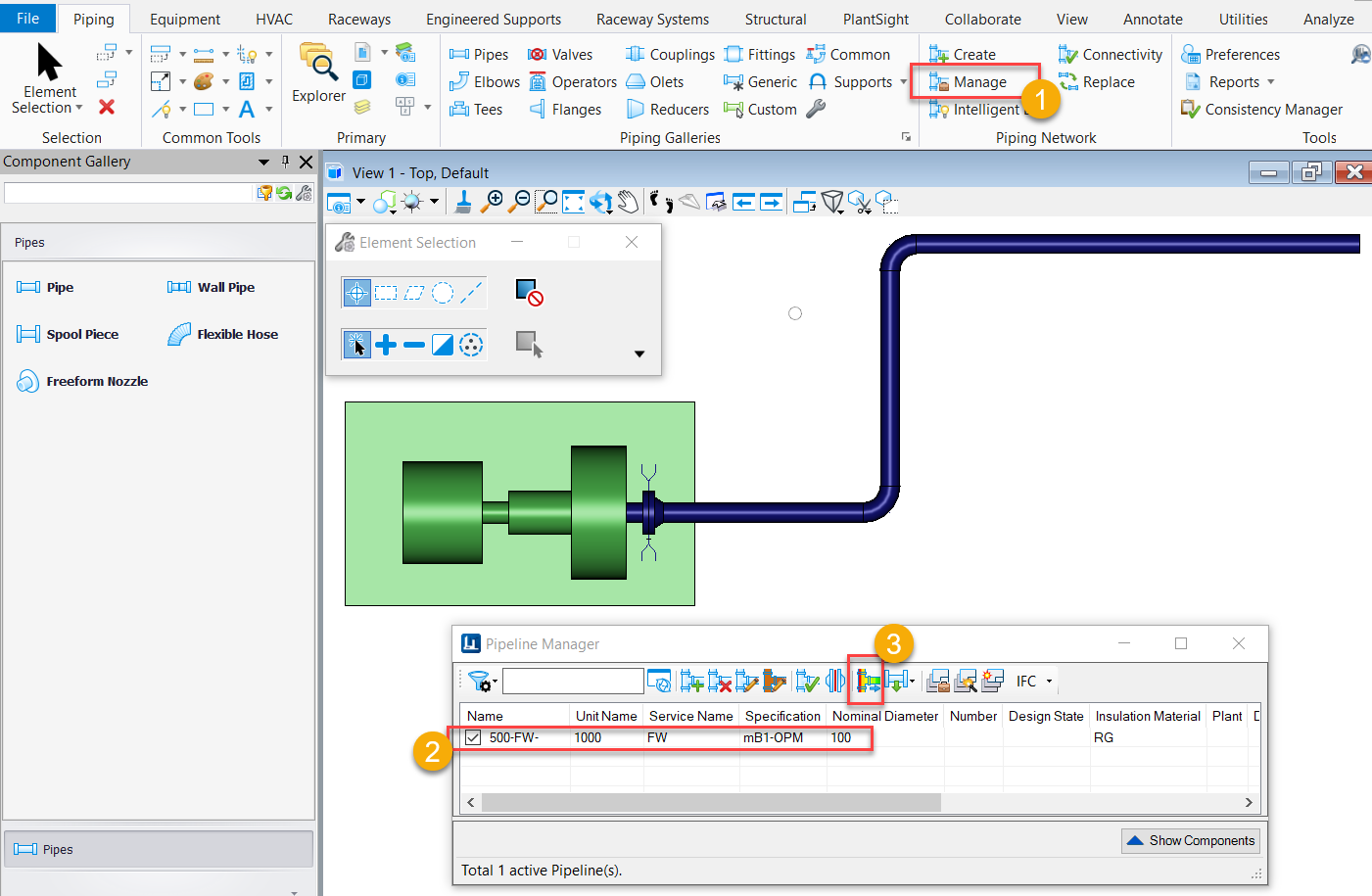Click the Freeform Nozzle gallery item

click(82, 381)
